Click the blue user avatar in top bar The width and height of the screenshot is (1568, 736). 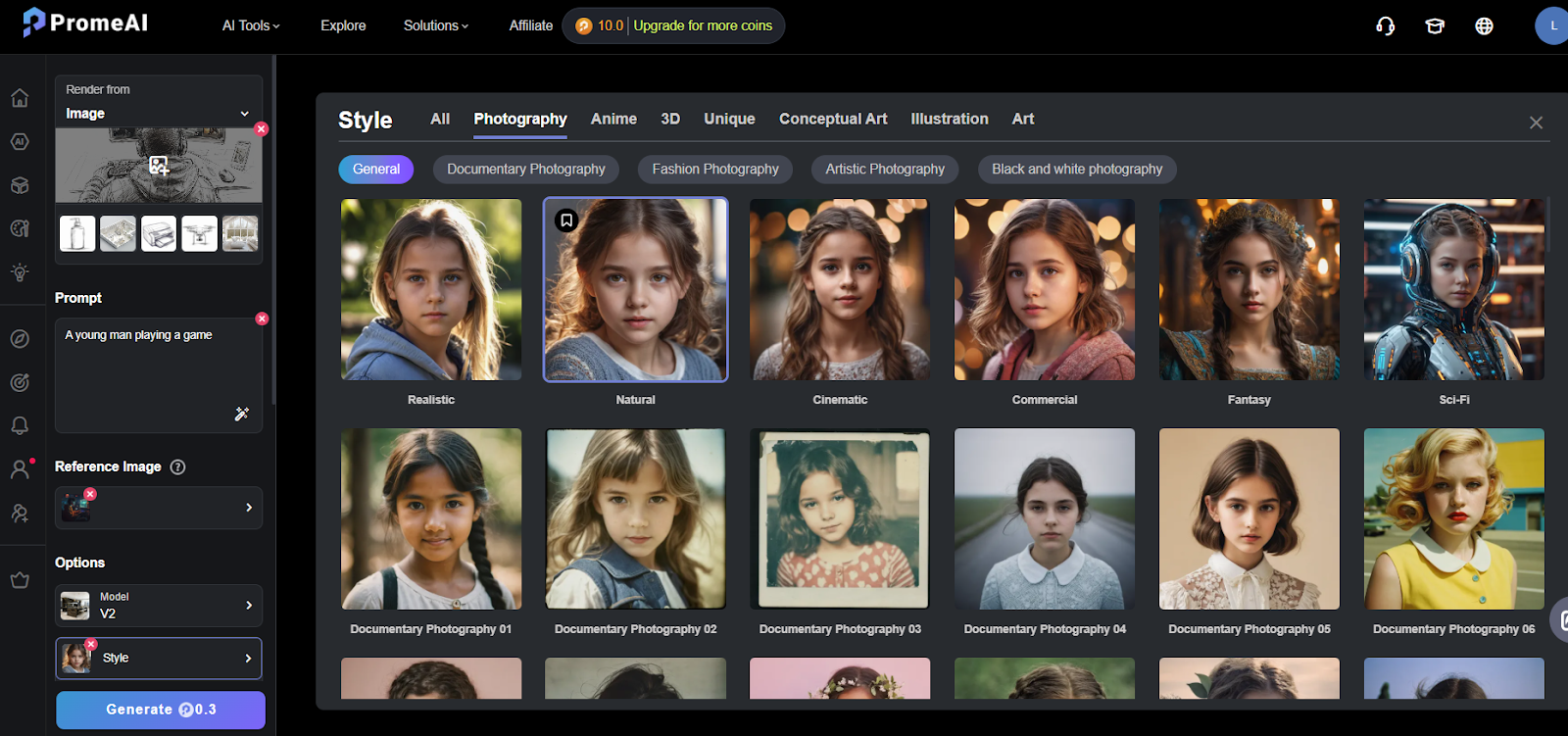click(1551, 26)
